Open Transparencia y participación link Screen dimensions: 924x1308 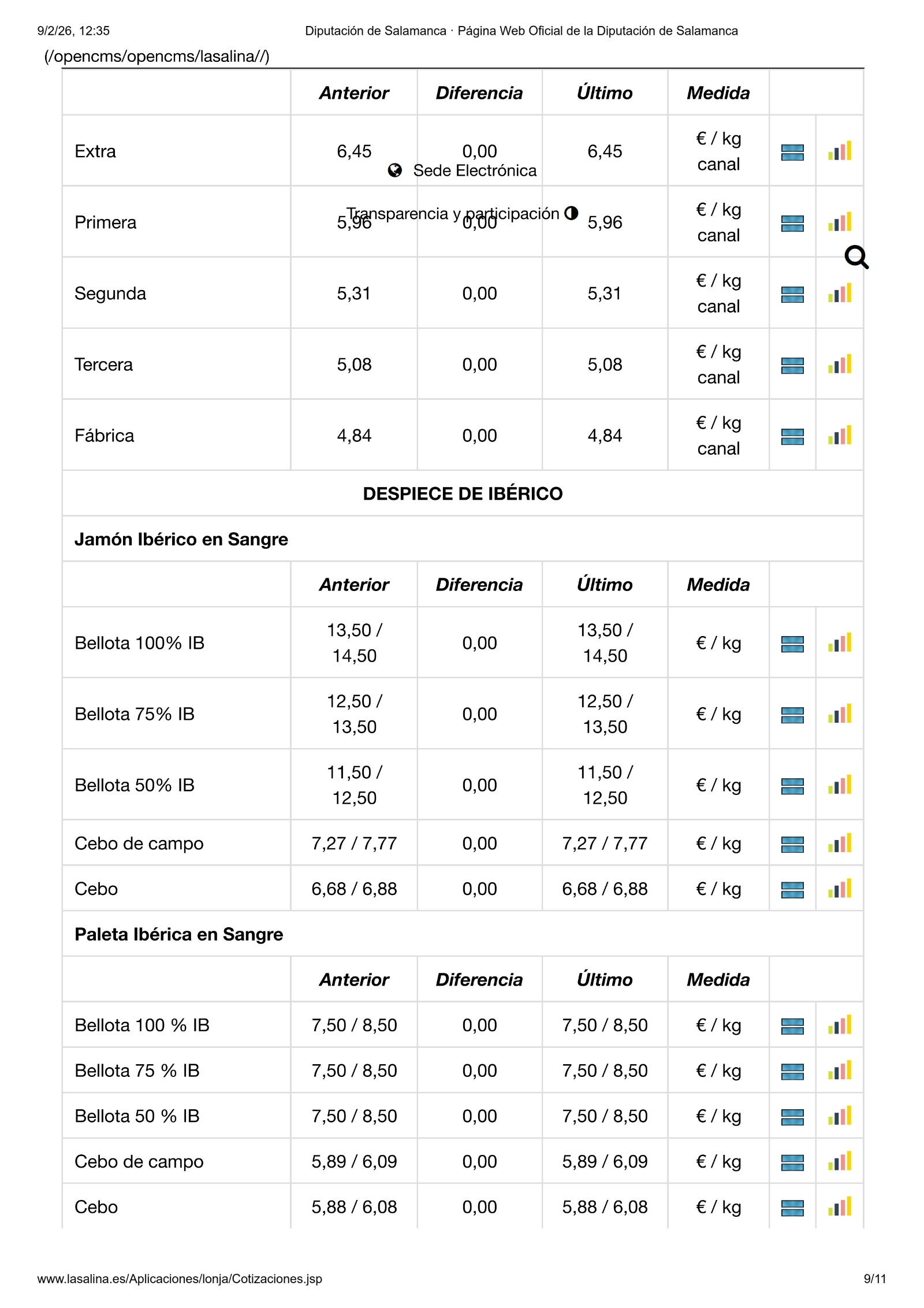tap(453, 213)
